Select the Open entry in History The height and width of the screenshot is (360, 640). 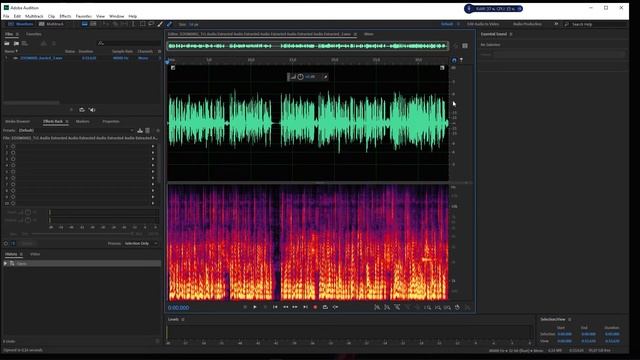82,264
